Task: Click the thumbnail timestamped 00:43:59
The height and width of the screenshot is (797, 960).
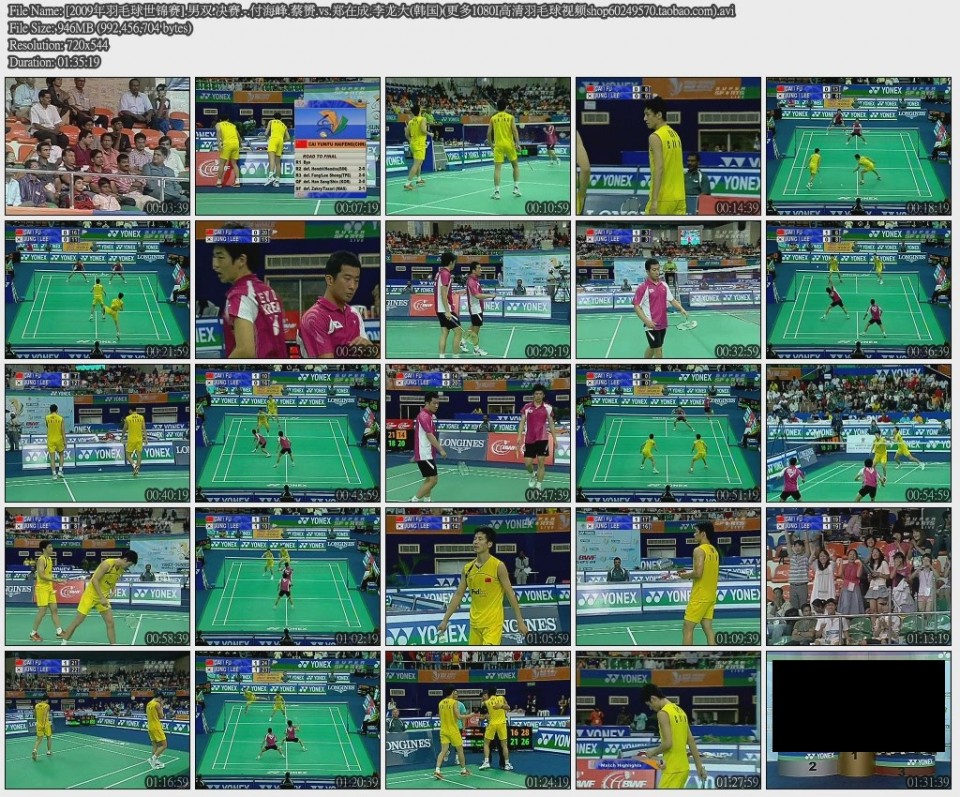Action: [288, 433]
